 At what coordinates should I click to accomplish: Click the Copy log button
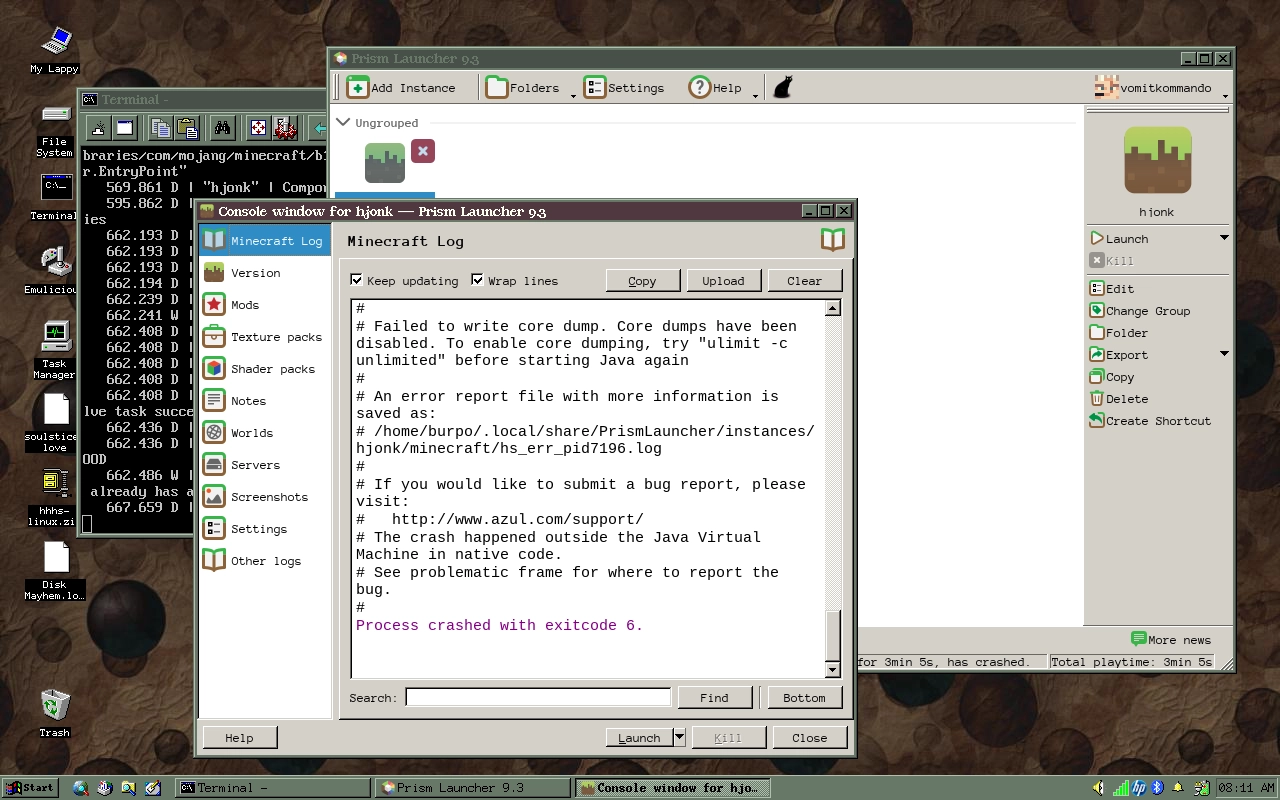pyautogui.click(x=642, y=280)
